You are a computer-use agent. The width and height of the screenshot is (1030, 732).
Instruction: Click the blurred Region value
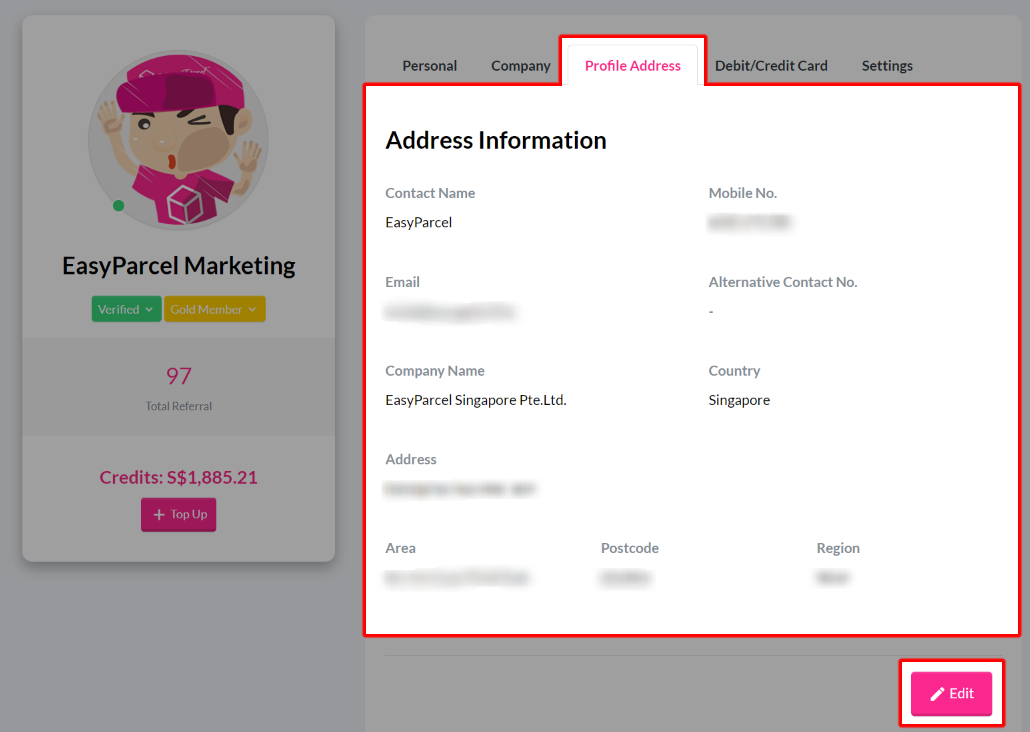(832, 578)
